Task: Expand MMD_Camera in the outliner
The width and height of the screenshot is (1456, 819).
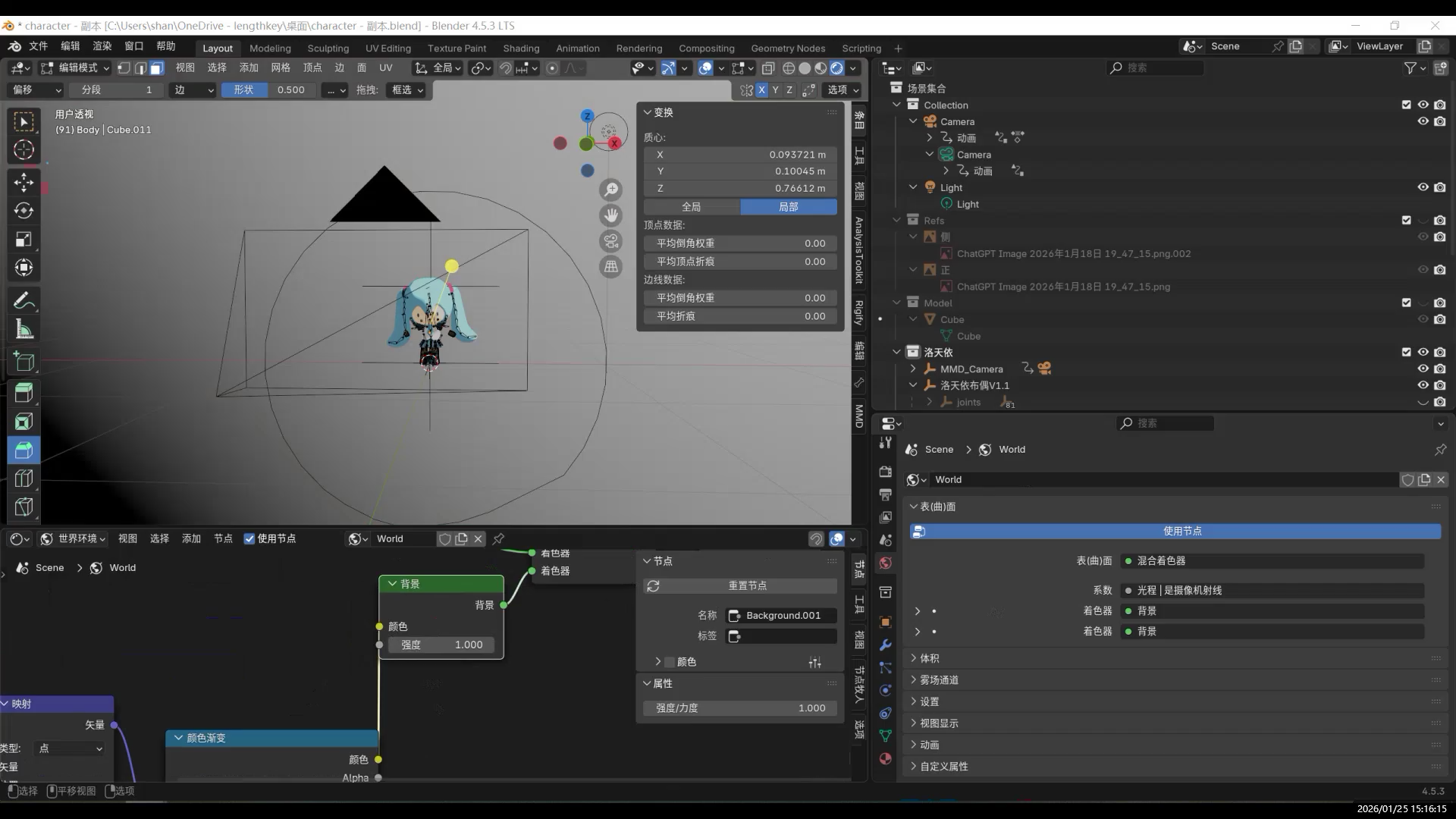Action: 913,369
